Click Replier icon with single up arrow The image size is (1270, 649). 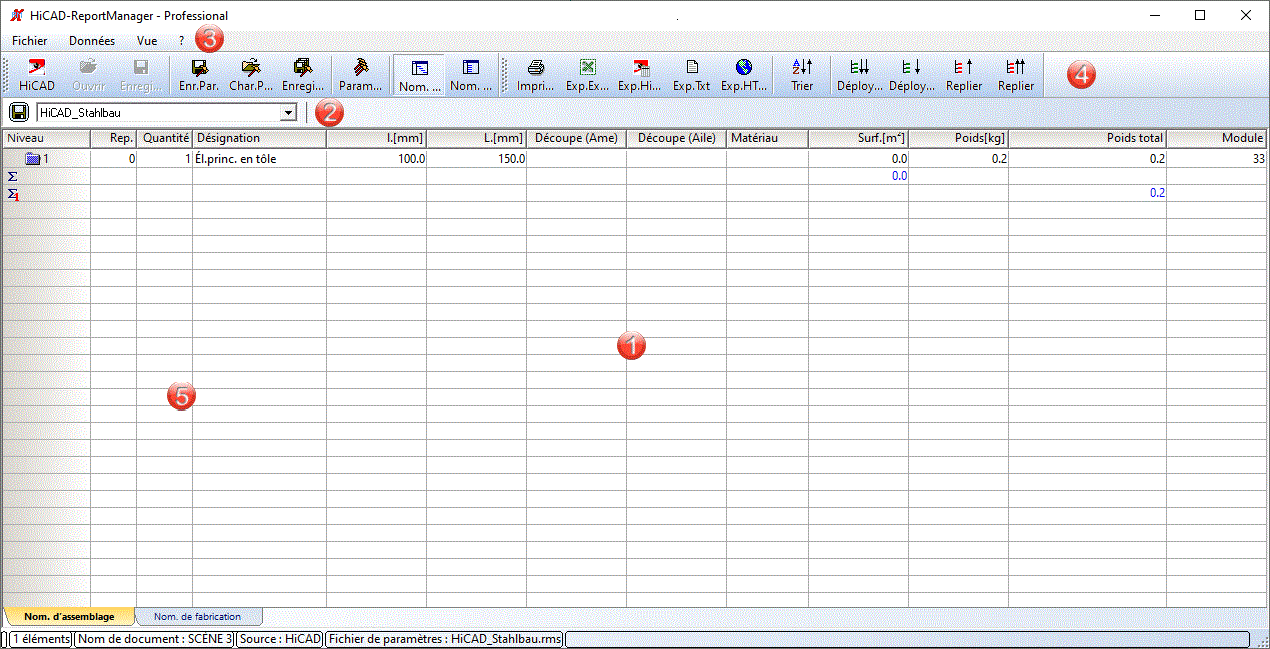[x=964, y=75]
